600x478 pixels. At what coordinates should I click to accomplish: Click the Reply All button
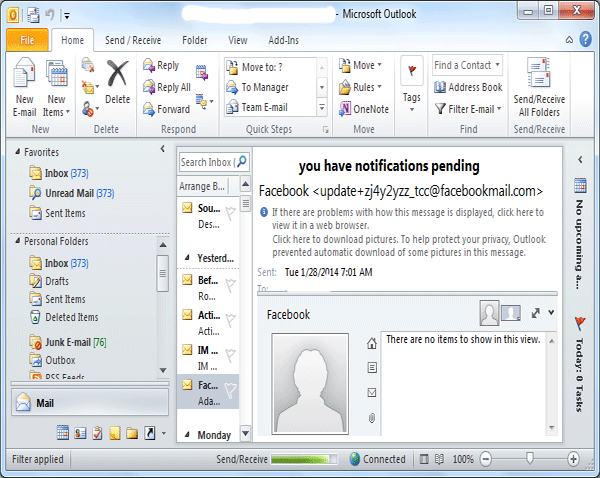166,87
